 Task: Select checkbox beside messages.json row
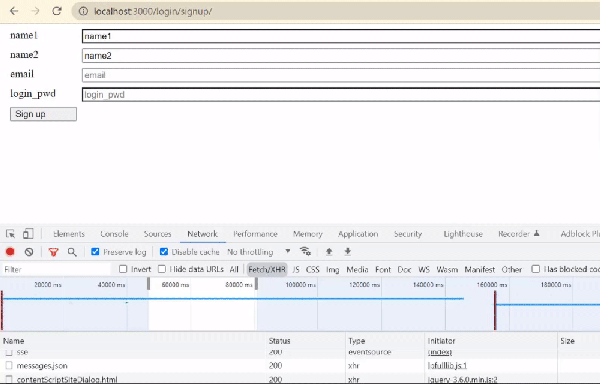coord(9,366)
